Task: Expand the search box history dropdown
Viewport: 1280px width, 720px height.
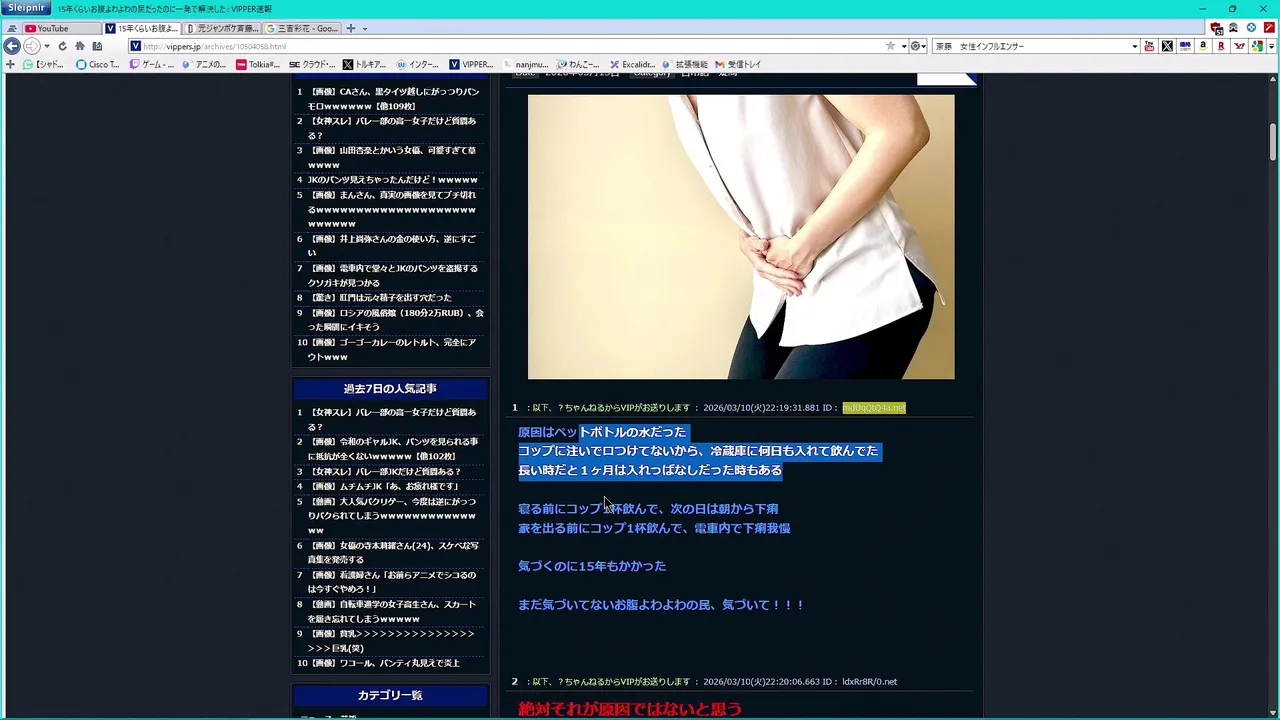Action: pyautogui.click(x=1134, y=46)
